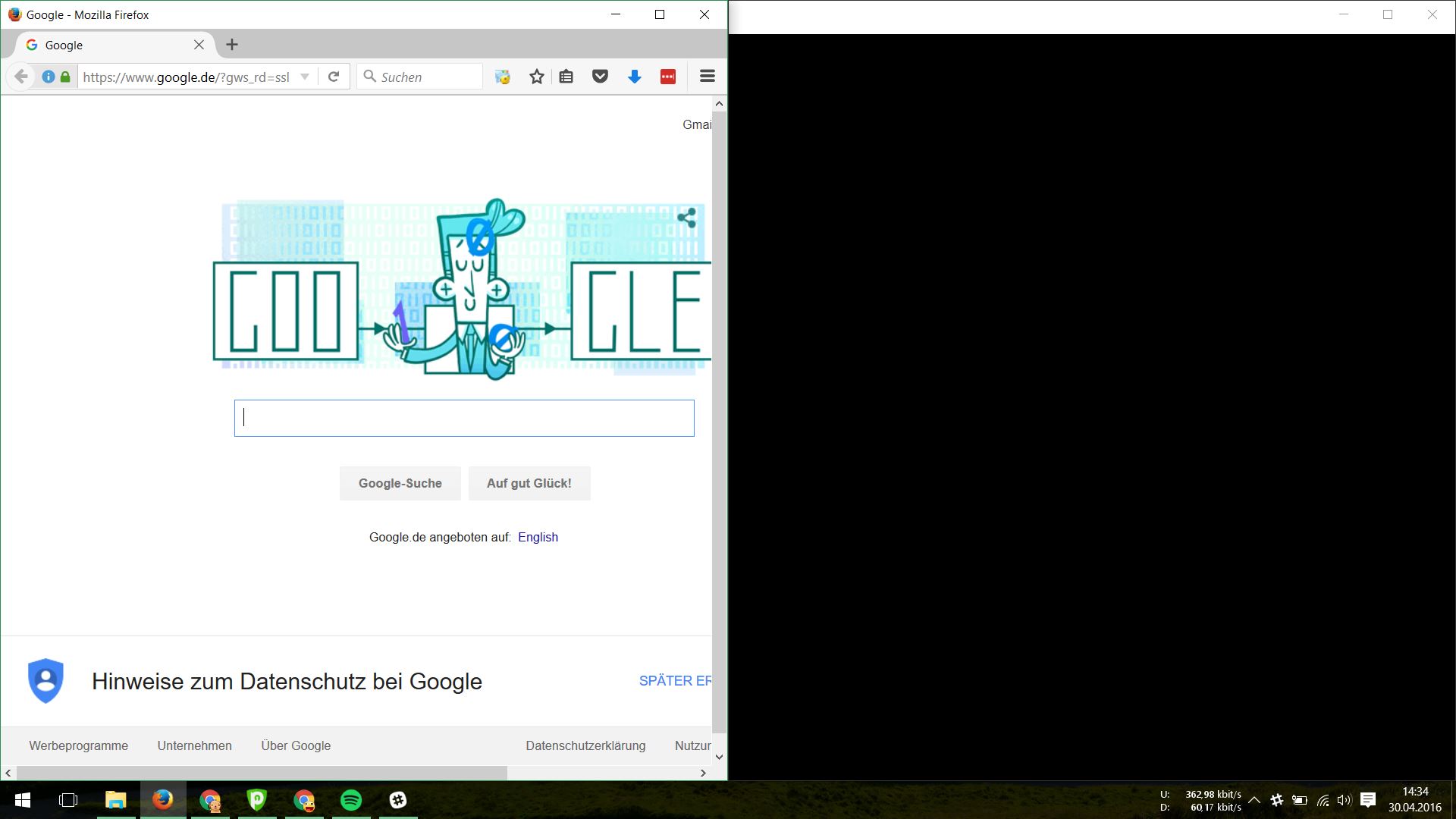This screenshot has height=819, width=1456.
Task: Click the doodle share icon
Action: coord(687,218)
